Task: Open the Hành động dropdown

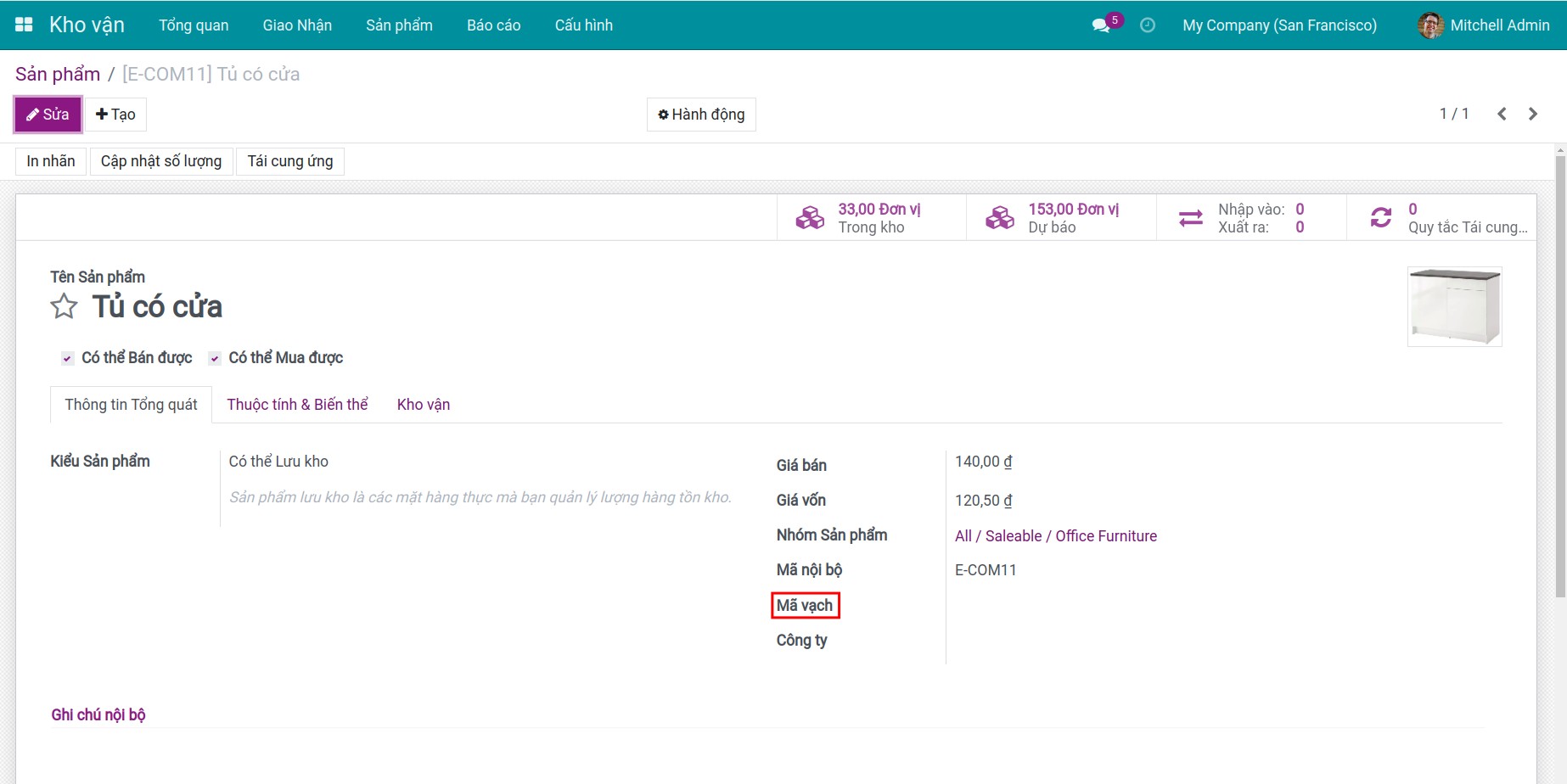Action: coord(701,115)
